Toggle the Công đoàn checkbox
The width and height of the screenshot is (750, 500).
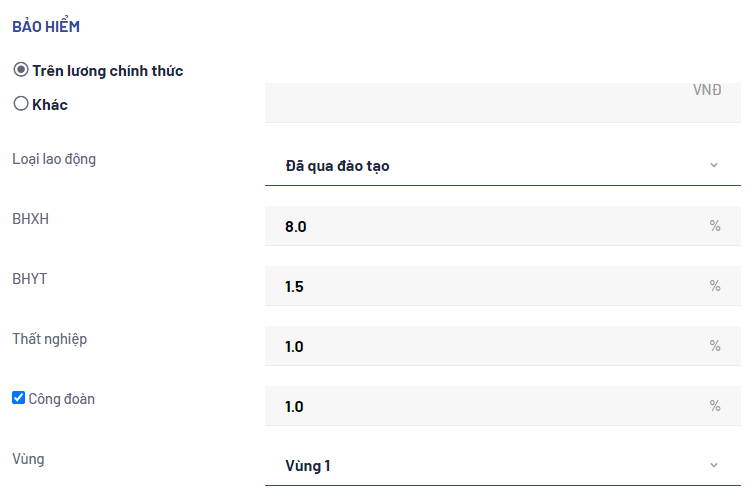[18, 398]
